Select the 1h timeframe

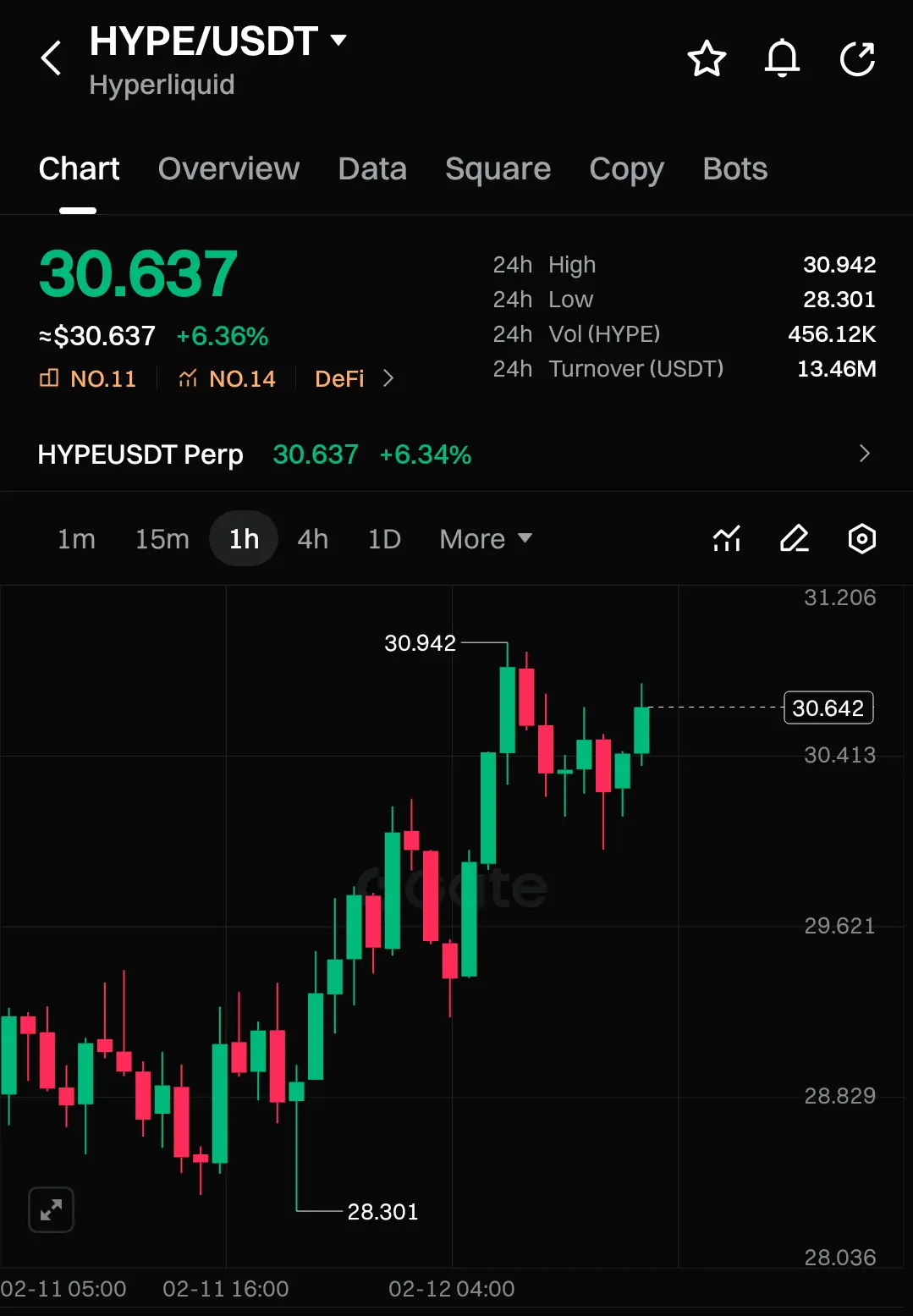tap(244, 539)
